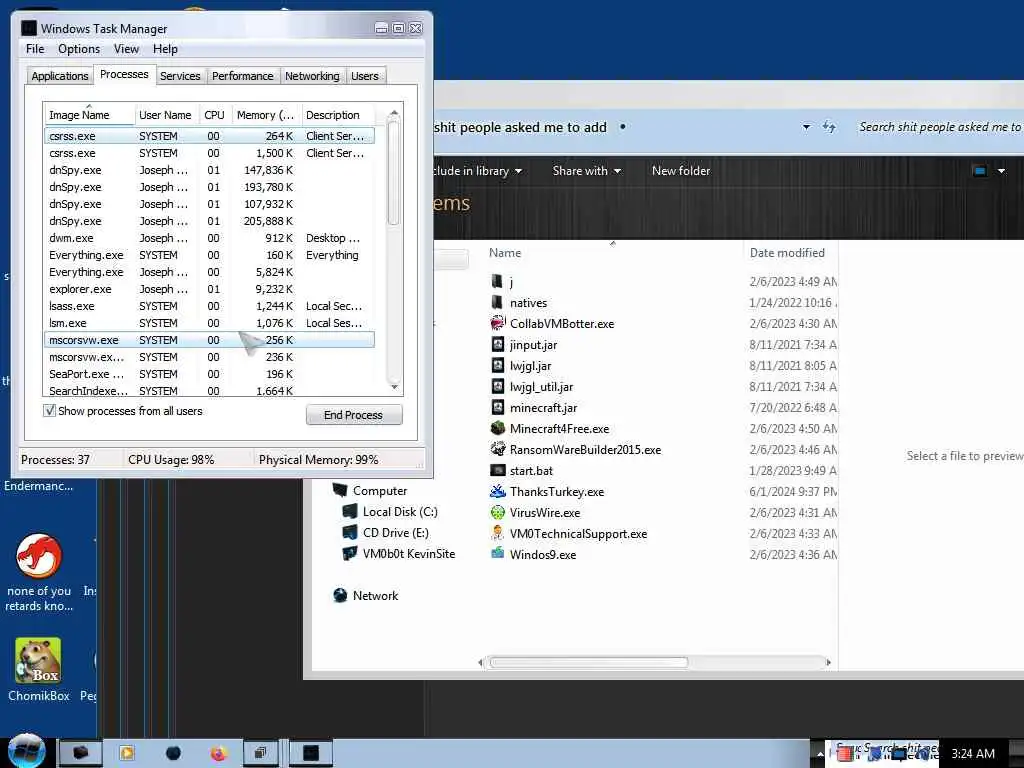Image resolution: width=1024 pixels, height=768 pixels.
Task: Switch to the Users tab
Action: coord(364,76)
